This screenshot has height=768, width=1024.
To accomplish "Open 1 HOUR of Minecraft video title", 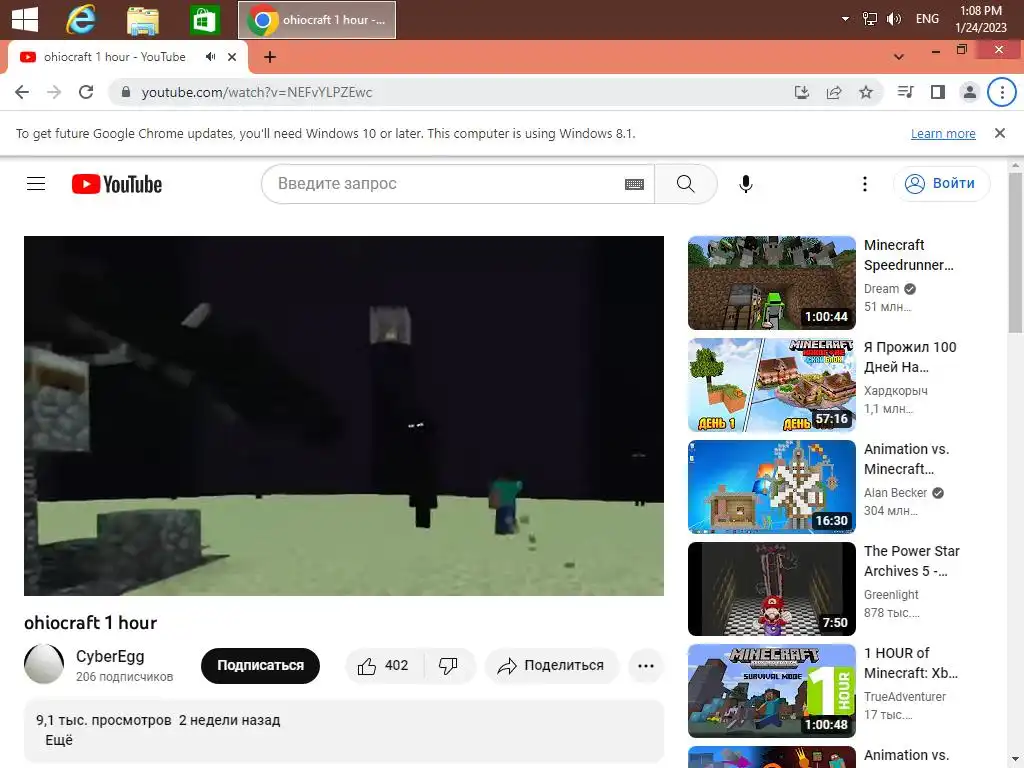I will pos(910,663).
